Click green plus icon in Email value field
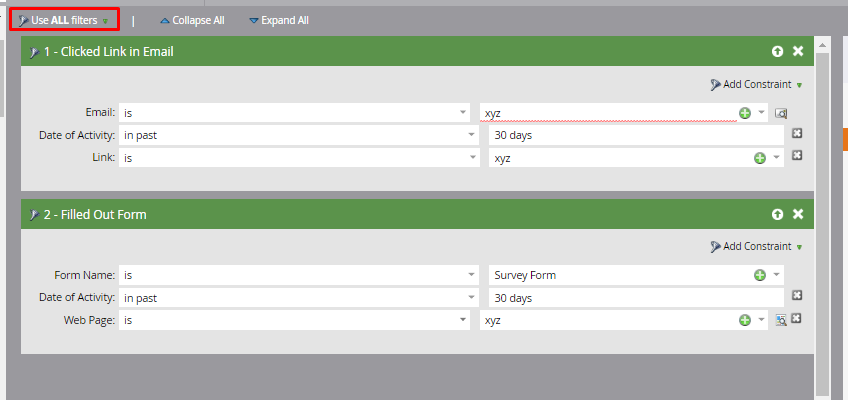The image size is (848, 400). (x=744, y=113)
